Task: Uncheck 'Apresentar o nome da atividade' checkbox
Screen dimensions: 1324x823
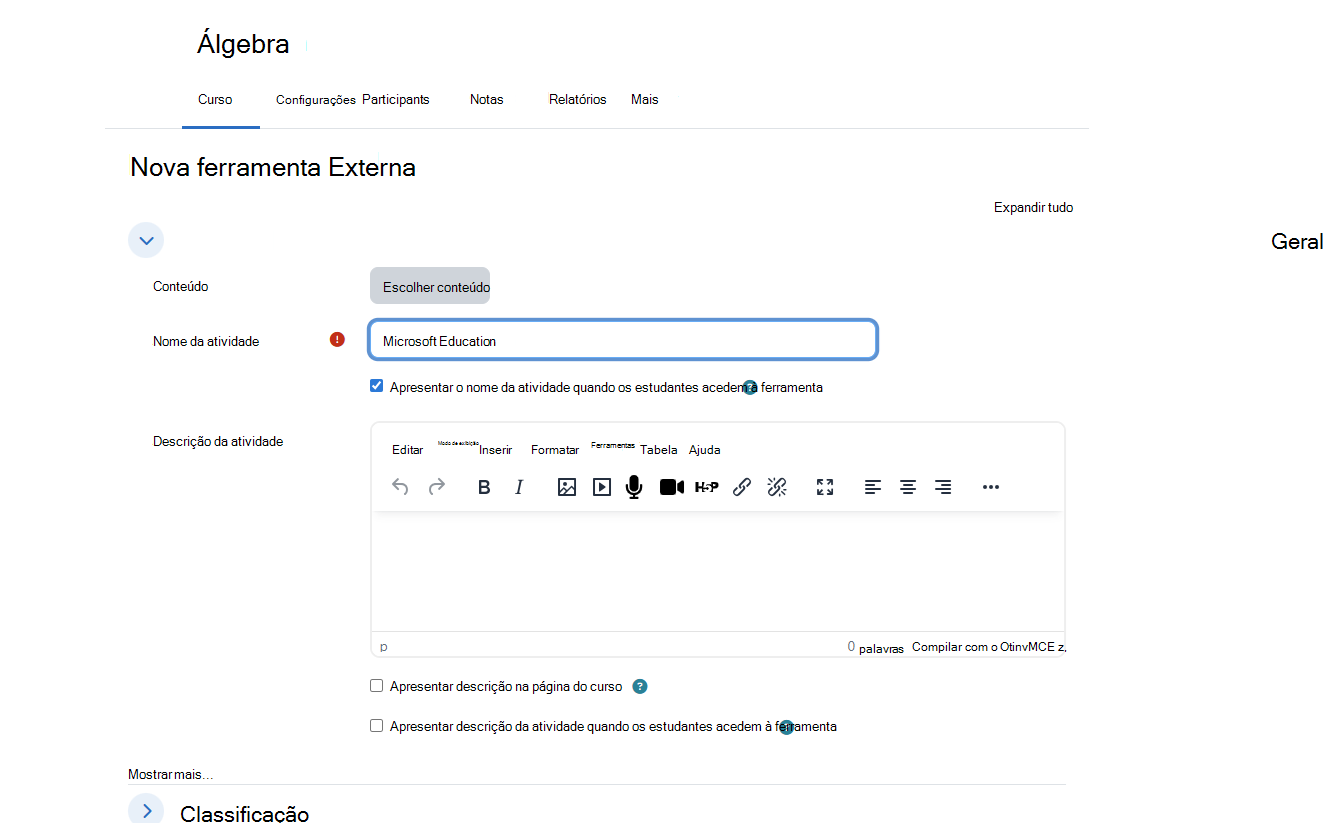Action: [377, 386]
